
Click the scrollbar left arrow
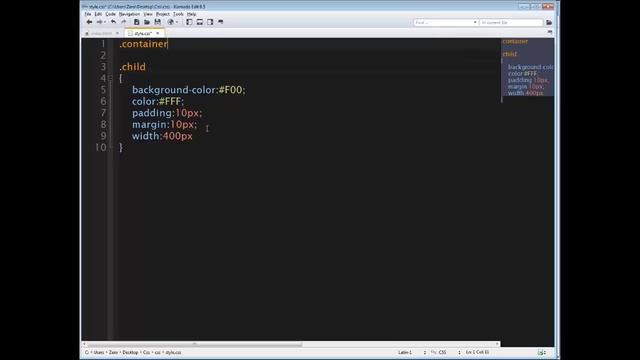[x=84, y=344]
